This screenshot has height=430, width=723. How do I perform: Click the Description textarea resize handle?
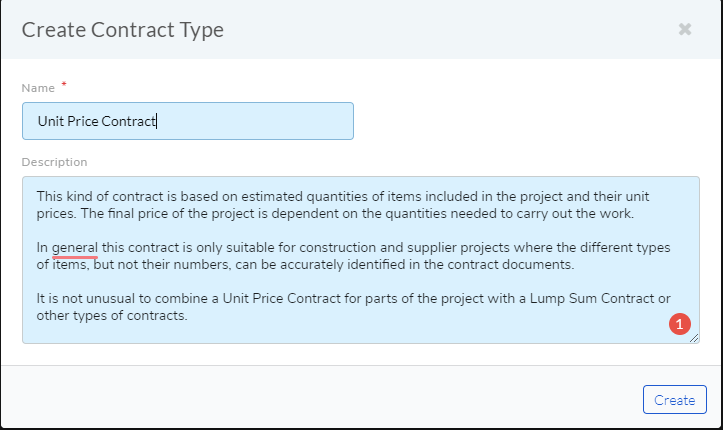pyautogui.click(x=694, y=338)
